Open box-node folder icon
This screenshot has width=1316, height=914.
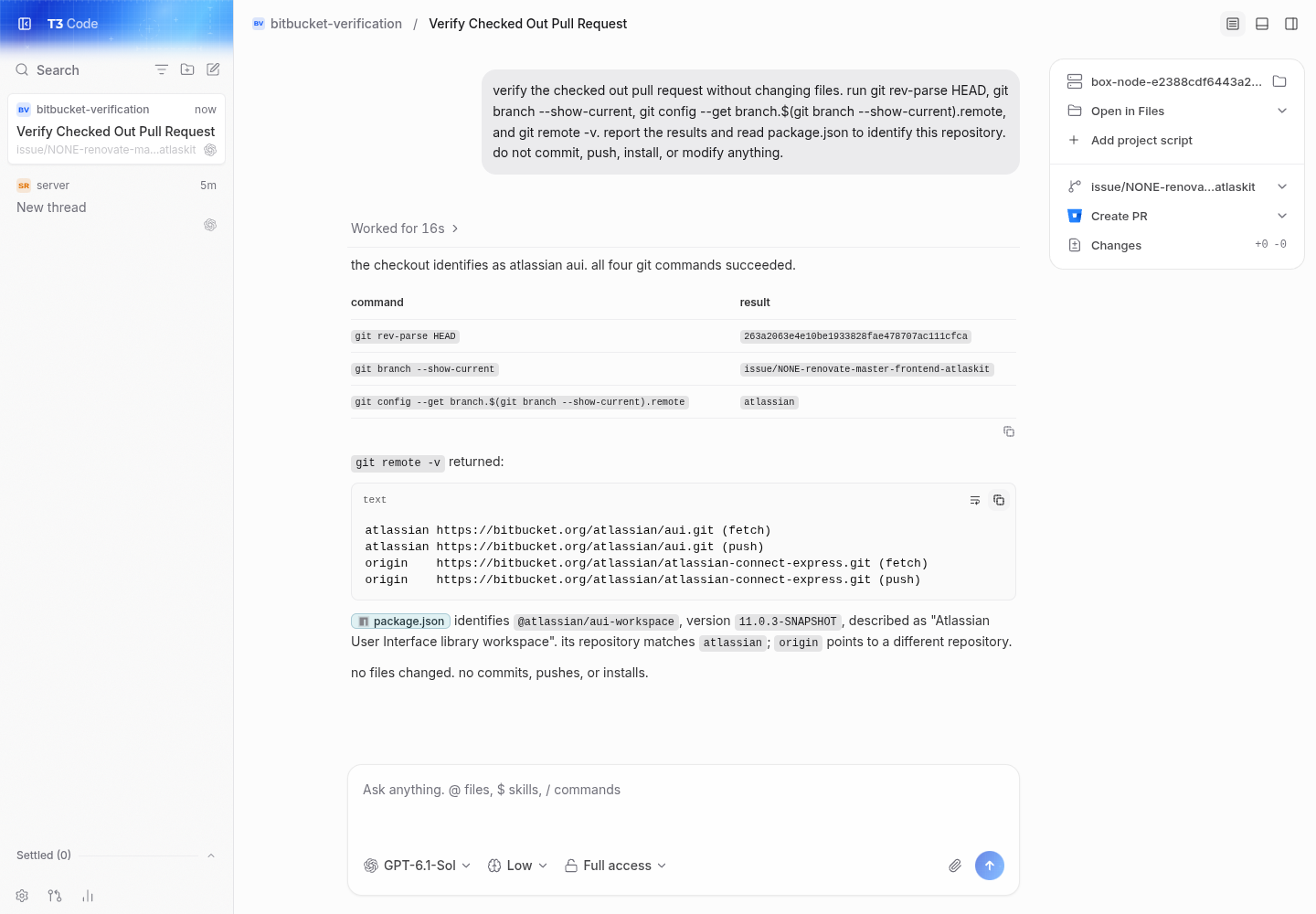click(x=1279, y=81)
